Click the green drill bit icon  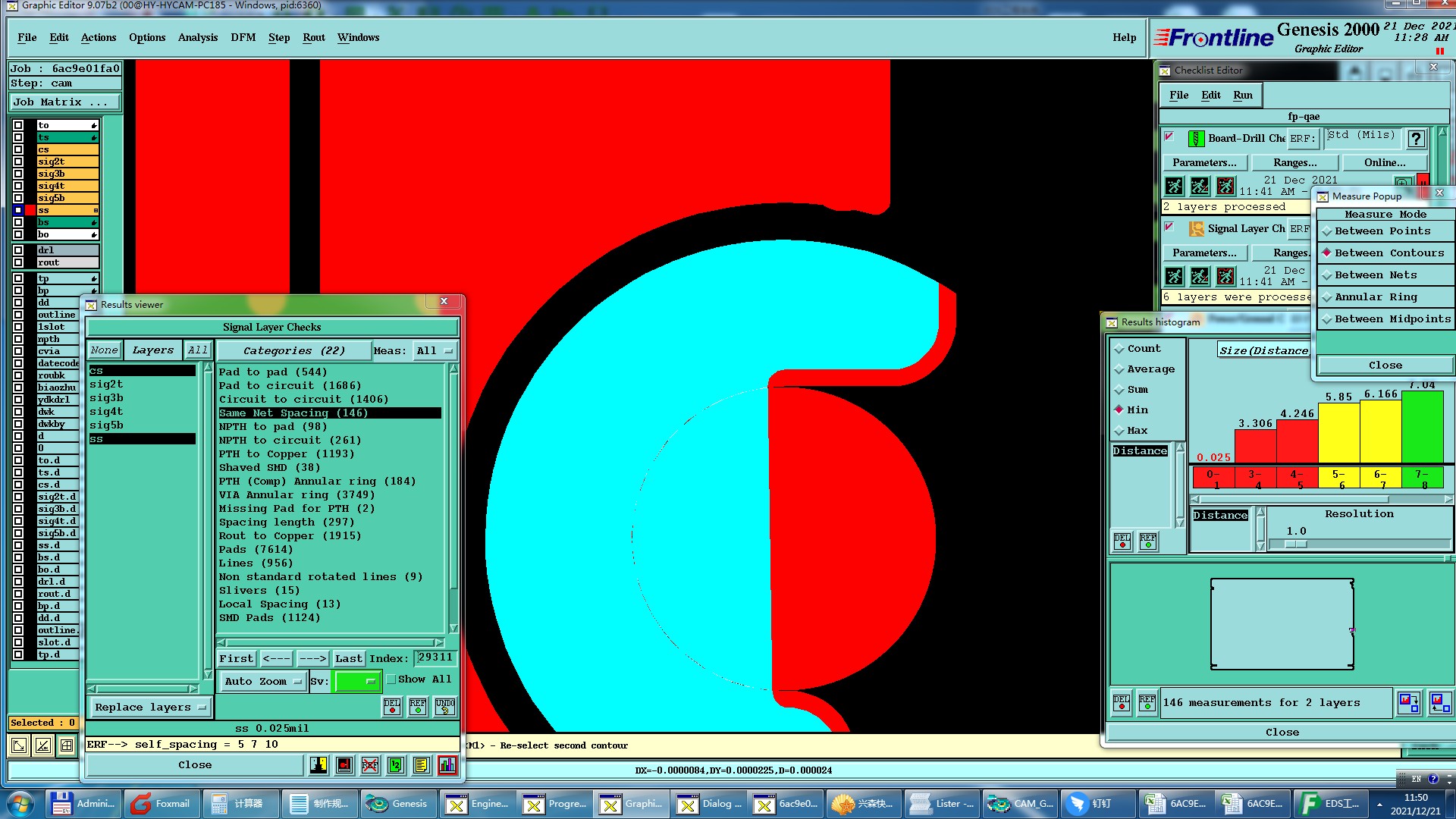[1196, 139]
